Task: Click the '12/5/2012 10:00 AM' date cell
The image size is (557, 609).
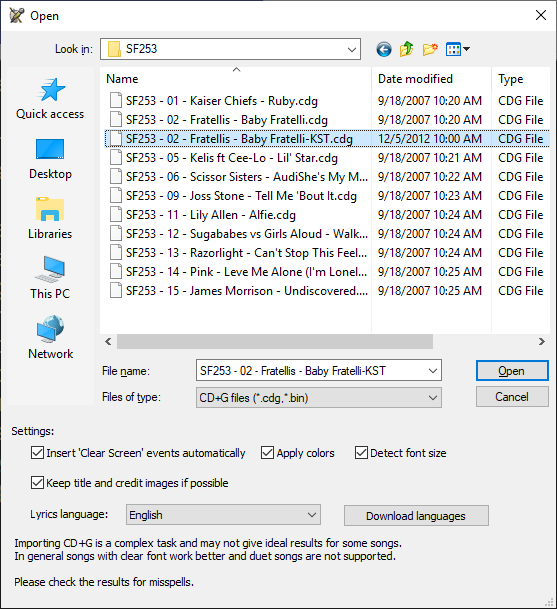Action: [x=430, y=139]
